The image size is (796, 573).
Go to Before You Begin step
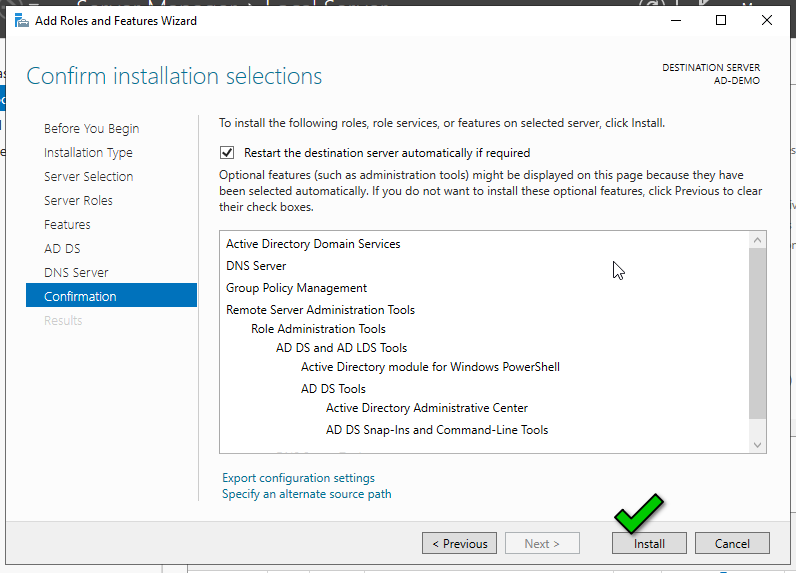point(91,128)
